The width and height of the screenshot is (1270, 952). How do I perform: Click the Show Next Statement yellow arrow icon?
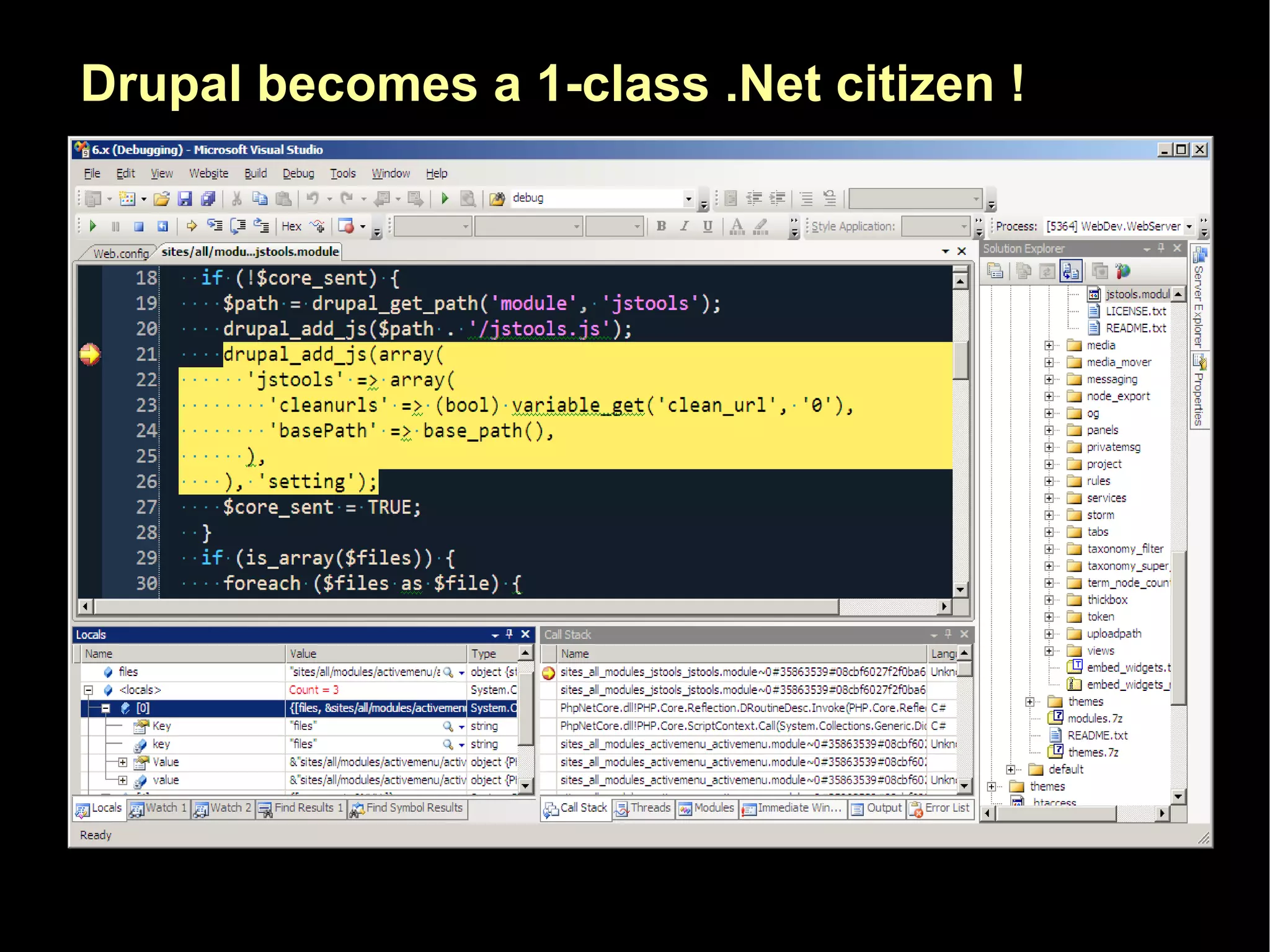pyautogui.click(x=192, y=226)
